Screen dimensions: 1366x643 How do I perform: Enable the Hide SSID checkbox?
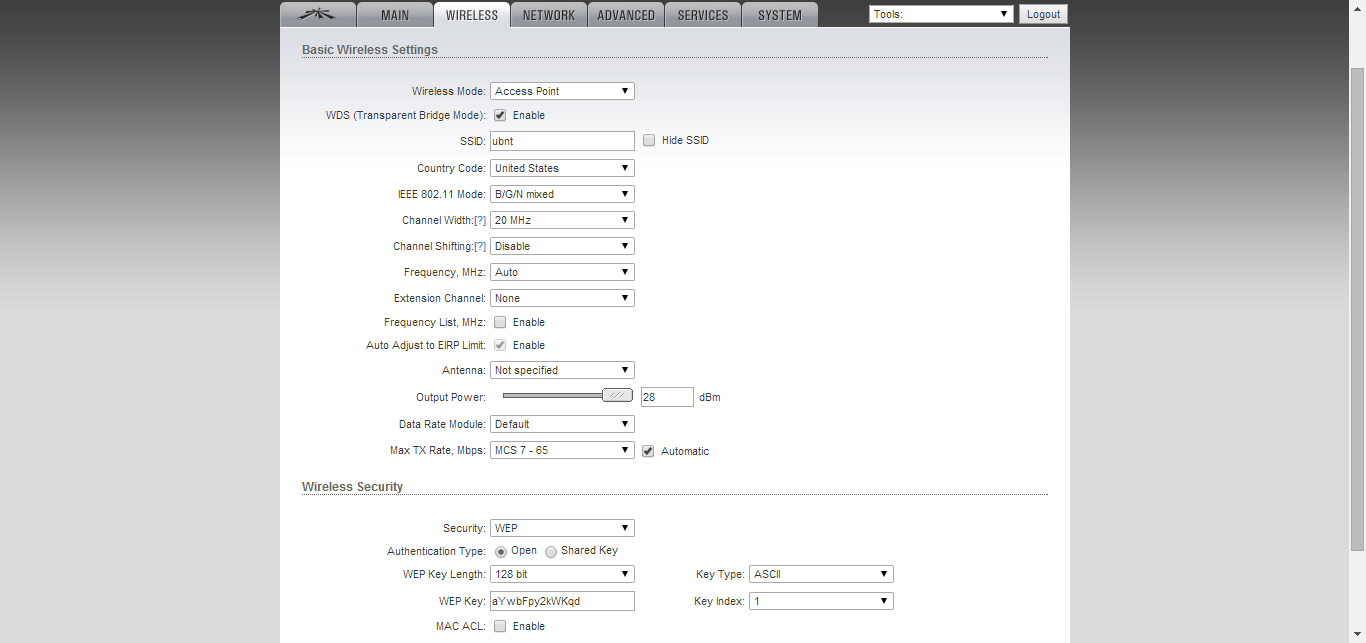pos(649,140)
